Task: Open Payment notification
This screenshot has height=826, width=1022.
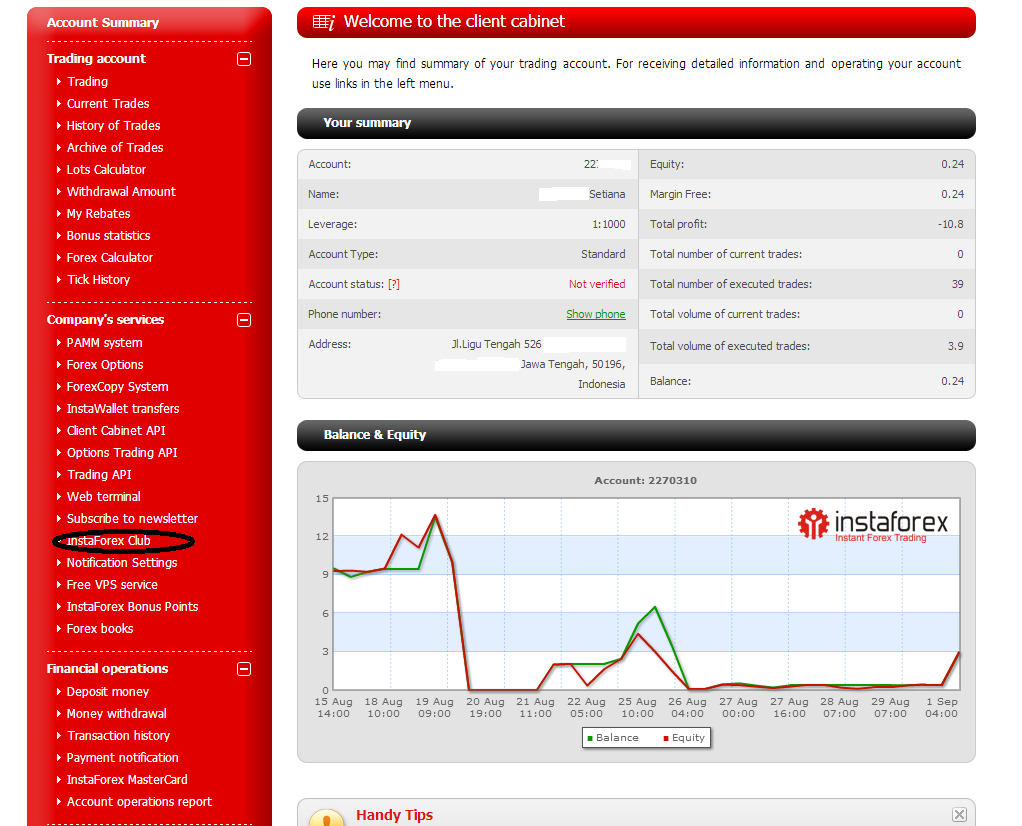Action: pyautogui.click(x=123, y=758)
